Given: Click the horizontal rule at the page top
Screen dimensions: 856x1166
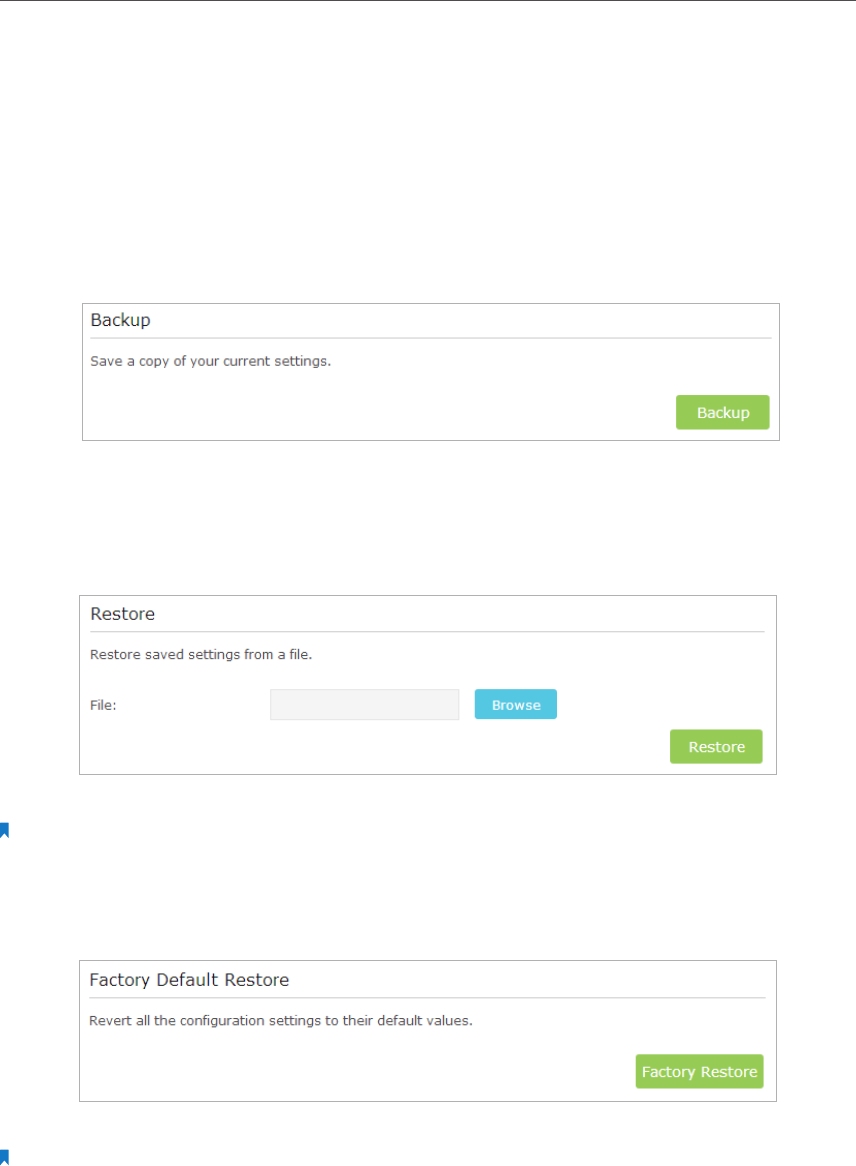Looking at the screenshot, I should click(428, 1).
